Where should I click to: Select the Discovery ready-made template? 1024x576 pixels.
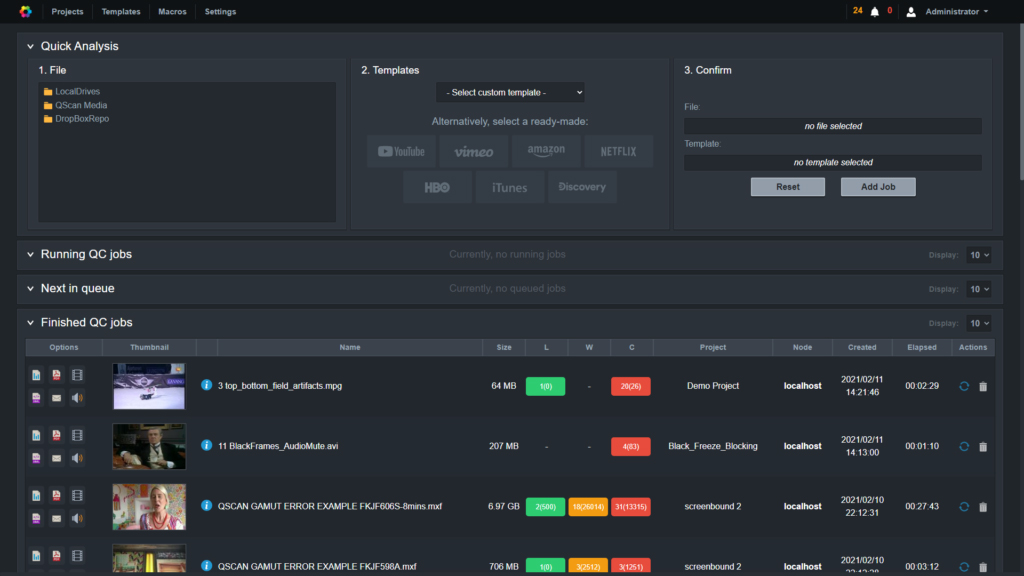[582, 187]
